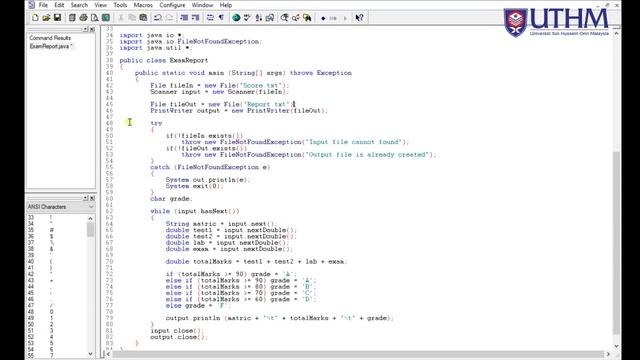640x360 pixels.
Task: Close the ANSI Characters clip library pane
Action: click(92, 198)
